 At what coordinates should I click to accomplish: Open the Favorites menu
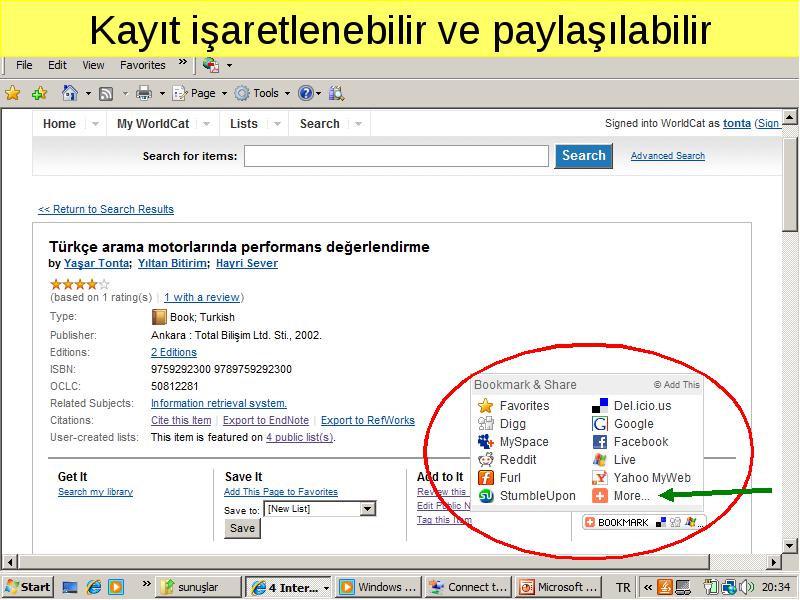[x=143, y=65]
